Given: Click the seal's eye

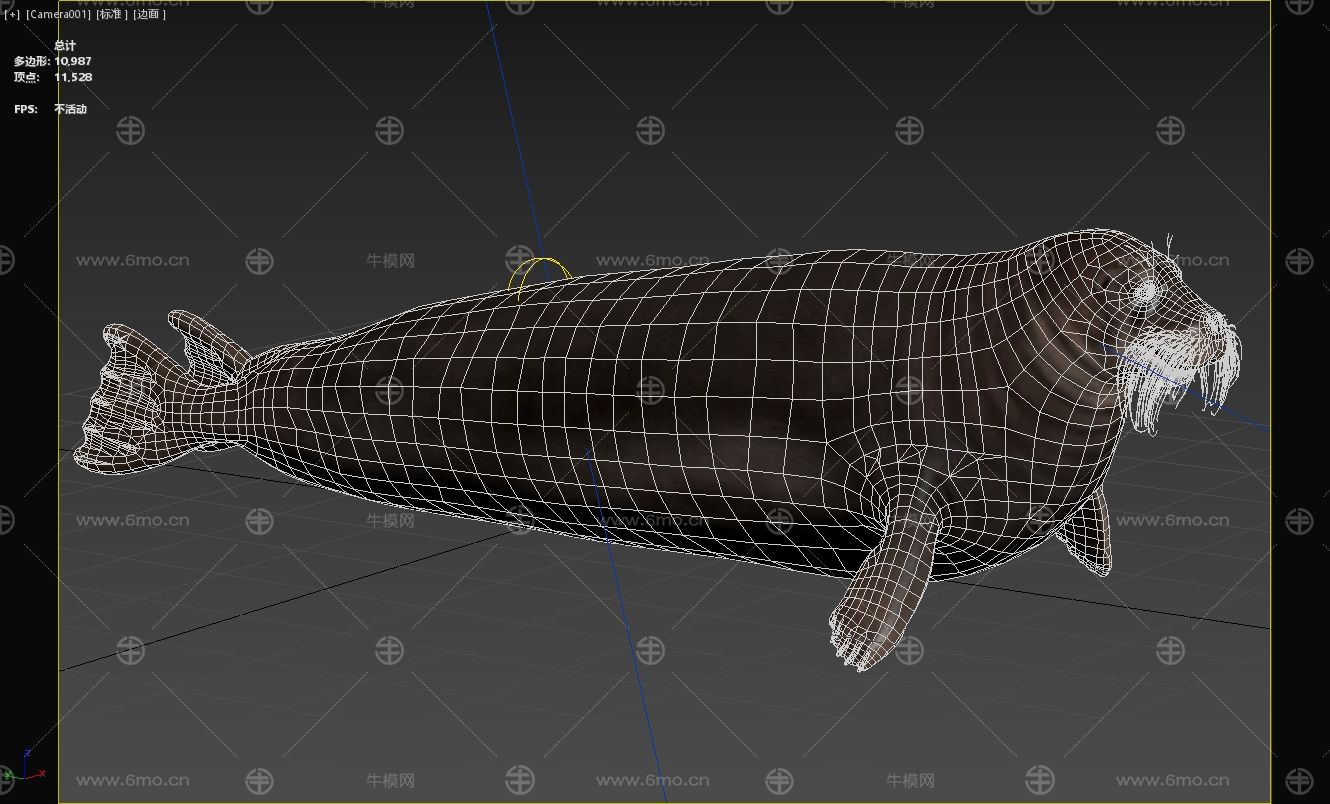Looking at the screenshot, I should pos(1145,291).
